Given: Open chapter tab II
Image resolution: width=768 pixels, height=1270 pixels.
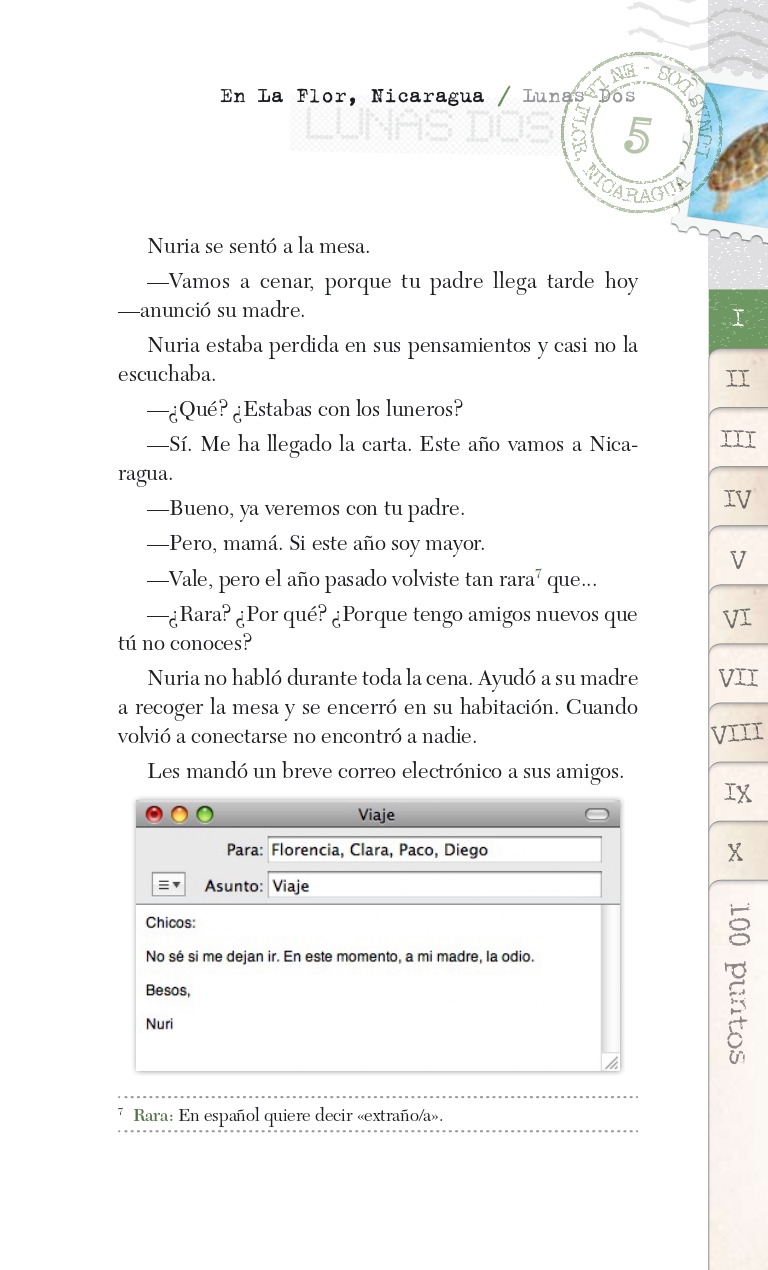Looking at the screenshot, I should pos(738,379).
